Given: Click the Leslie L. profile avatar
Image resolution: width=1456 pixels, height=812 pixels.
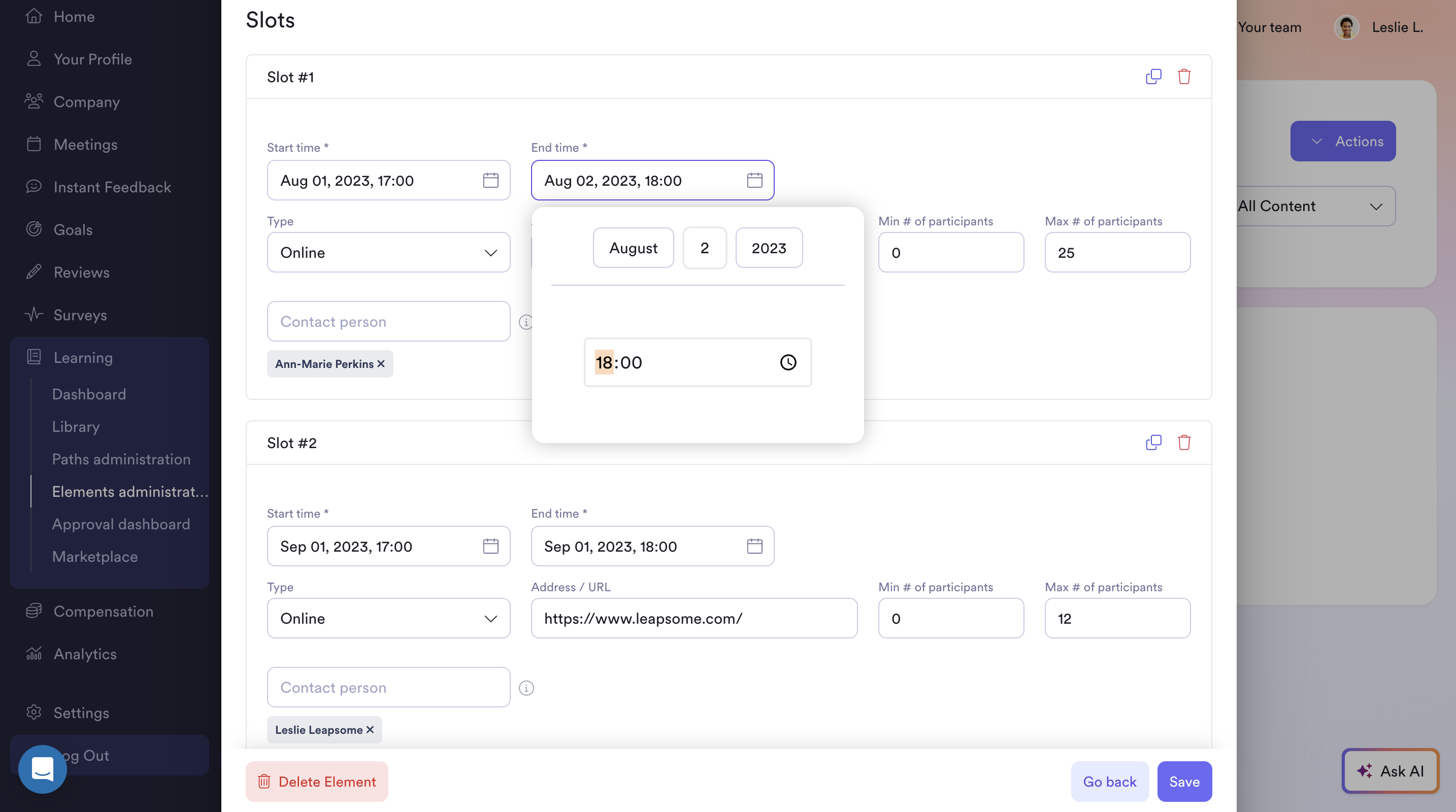Looking at the screenshot, I should 1346,27.
